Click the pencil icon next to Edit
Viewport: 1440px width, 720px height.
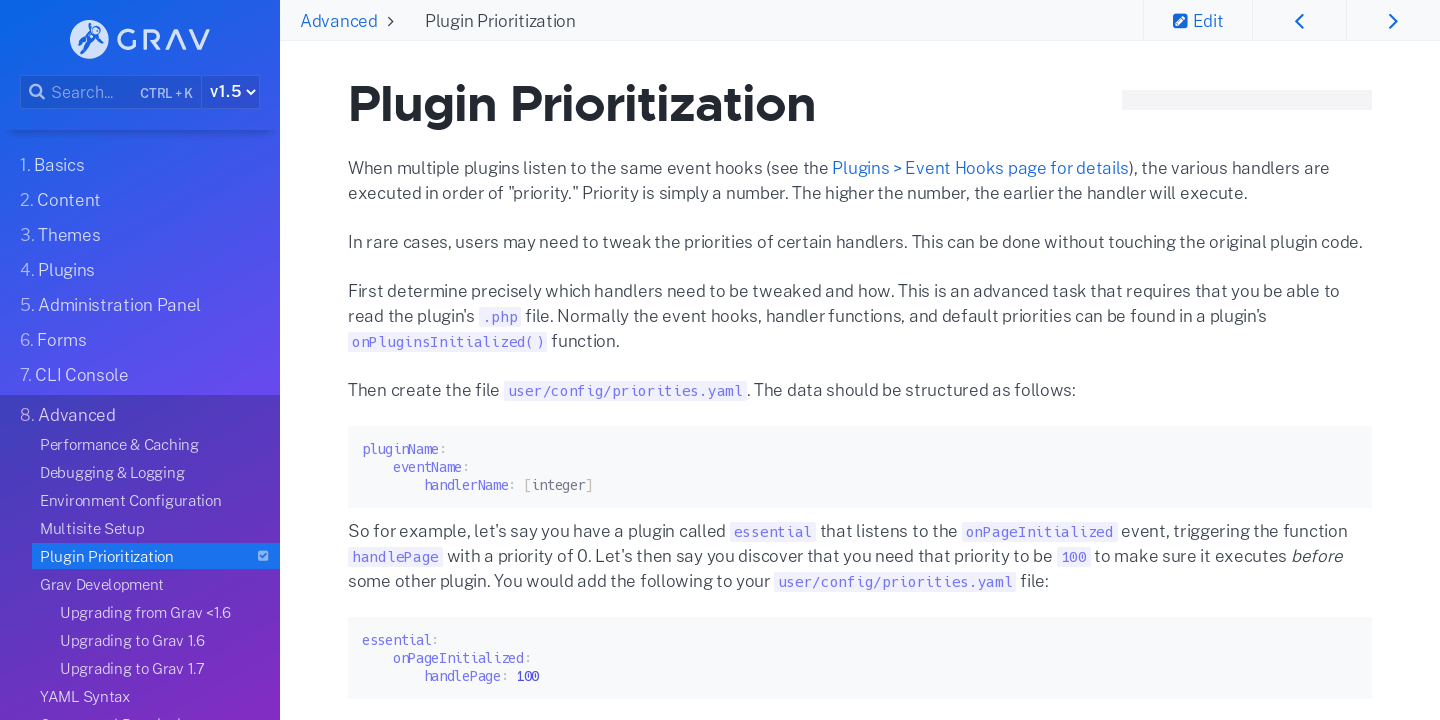(x=1181, y=20)
